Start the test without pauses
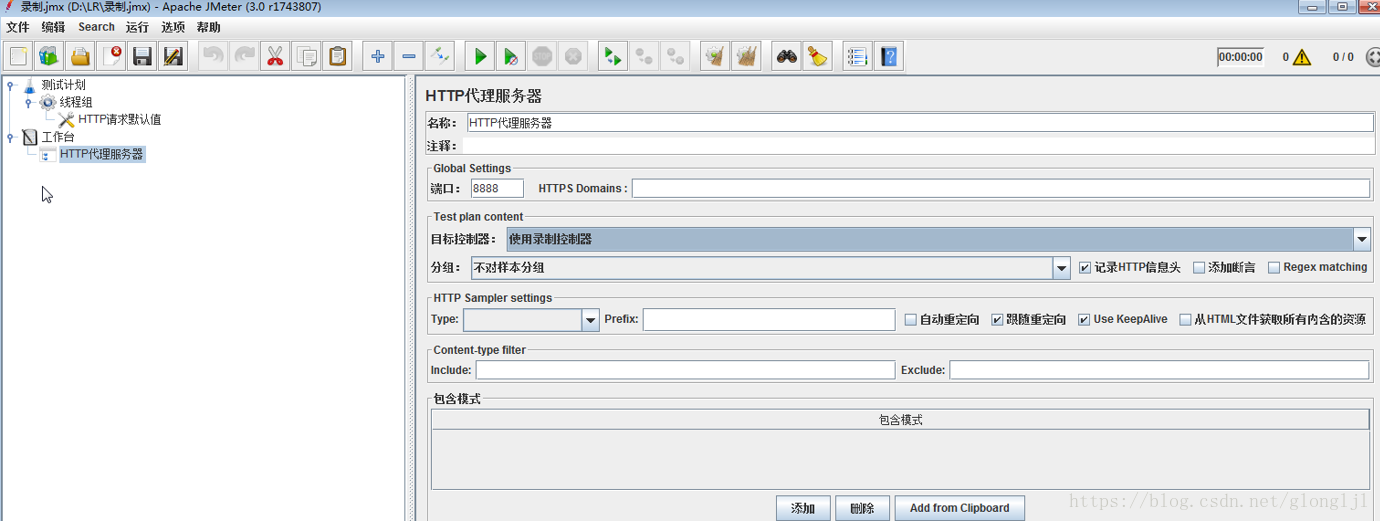The width and height of the screenshot is (1380, 521). pyautogui.click(x=511, y=56)
